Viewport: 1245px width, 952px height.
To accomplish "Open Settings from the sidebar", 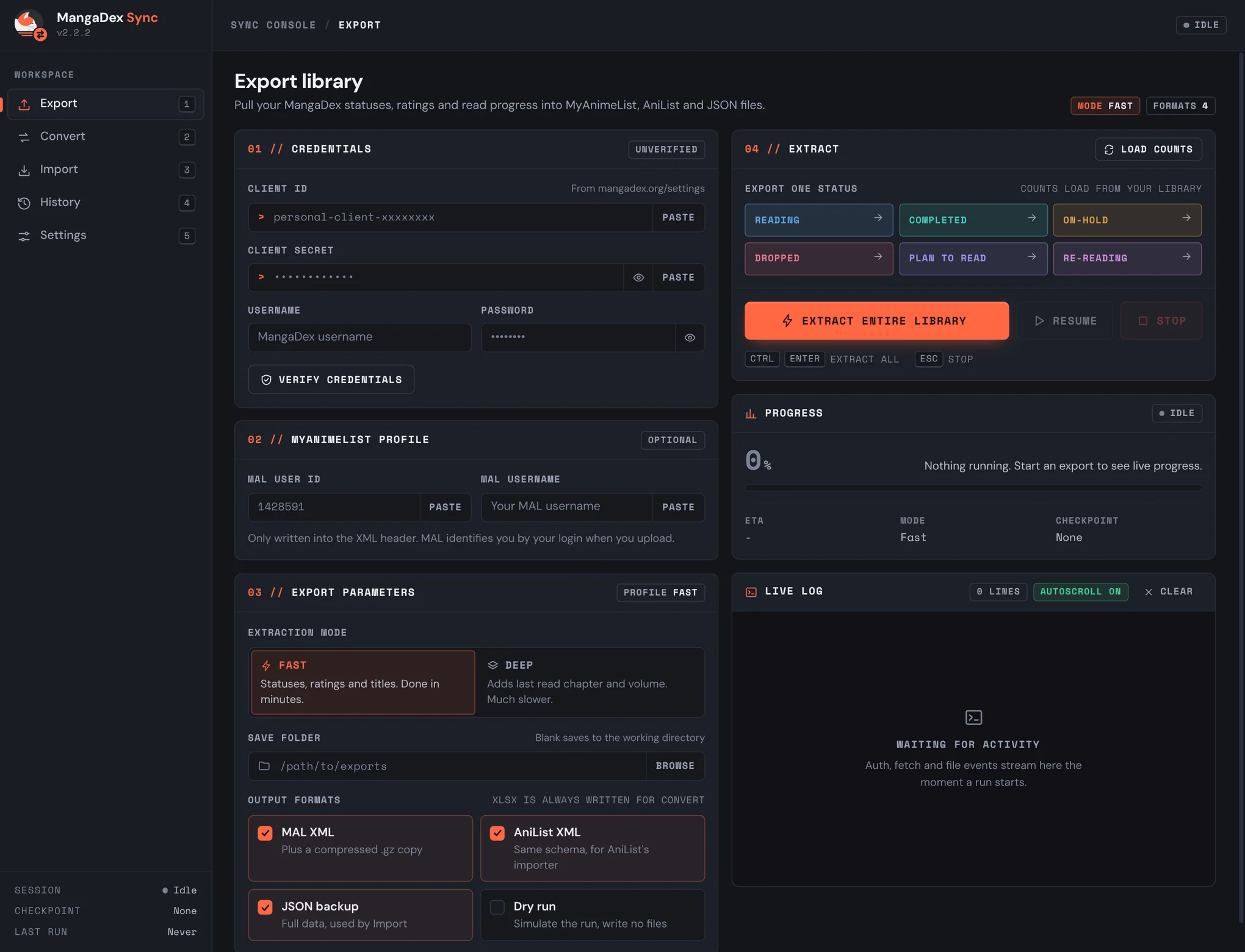I will tap(105, 236).
